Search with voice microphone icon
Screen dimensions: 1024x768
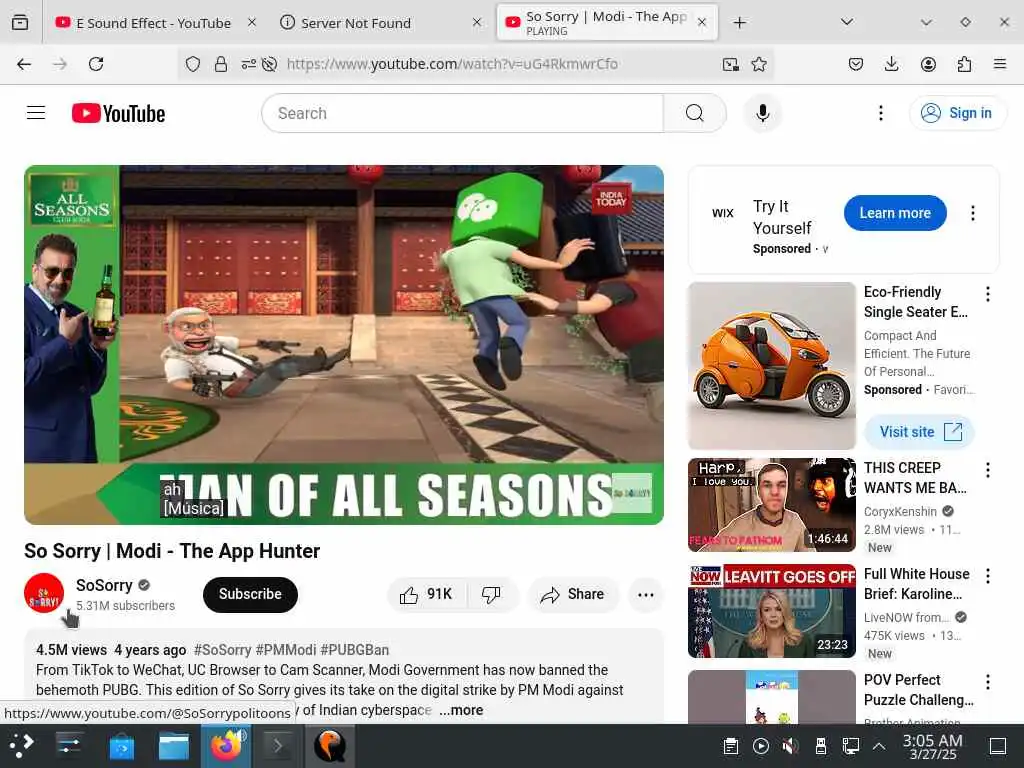[x=762, y=113]
